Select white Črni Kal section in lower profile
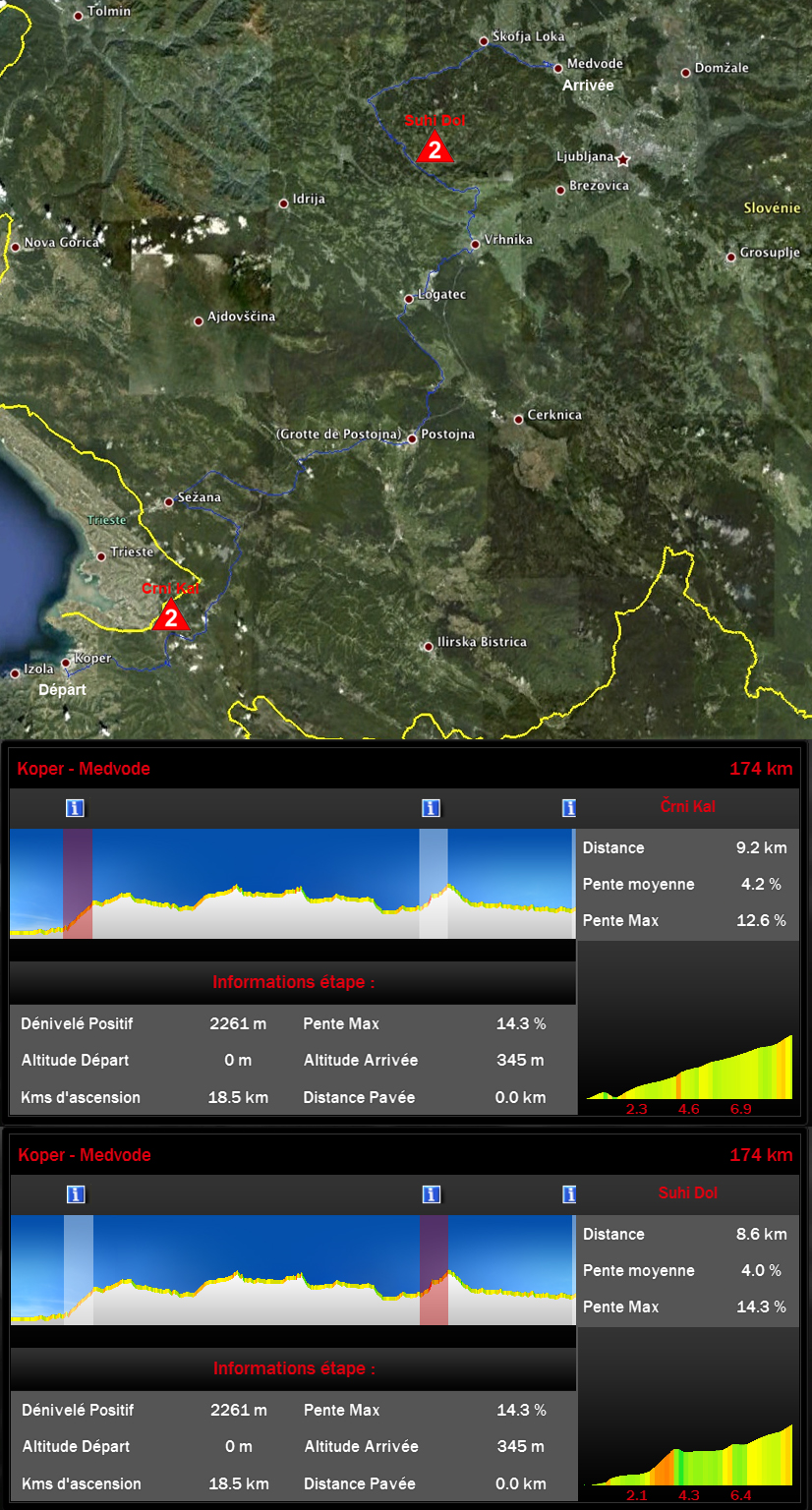The image size is (812, 1510). tap(79, 1270)
